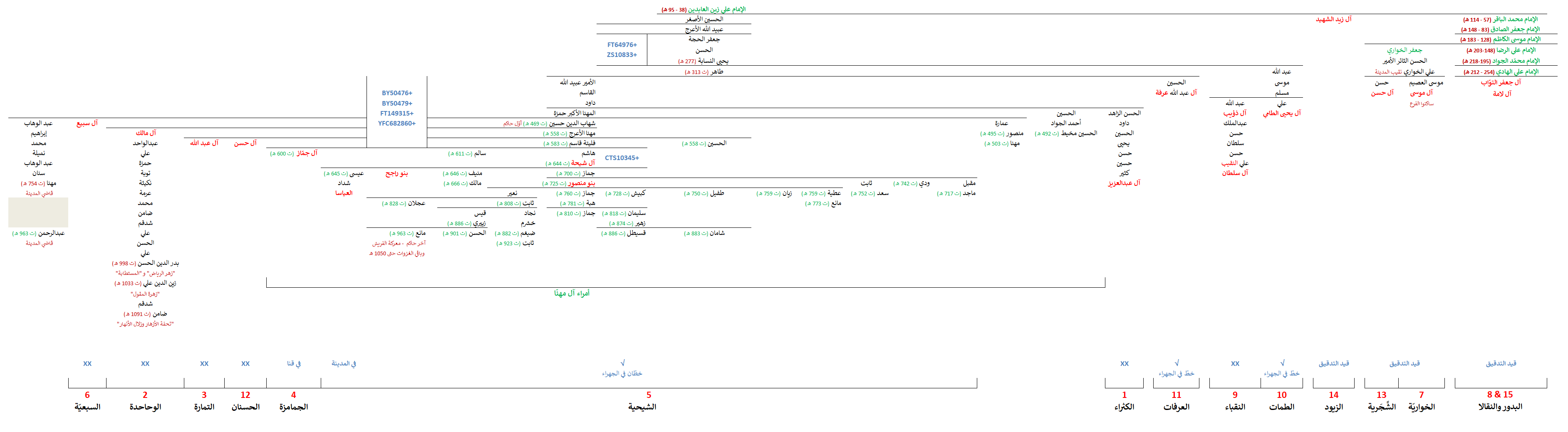
Task: Click the XX mark above branch 1 الكثراء
Action: pyautogui.click(x=1124, y=364)
